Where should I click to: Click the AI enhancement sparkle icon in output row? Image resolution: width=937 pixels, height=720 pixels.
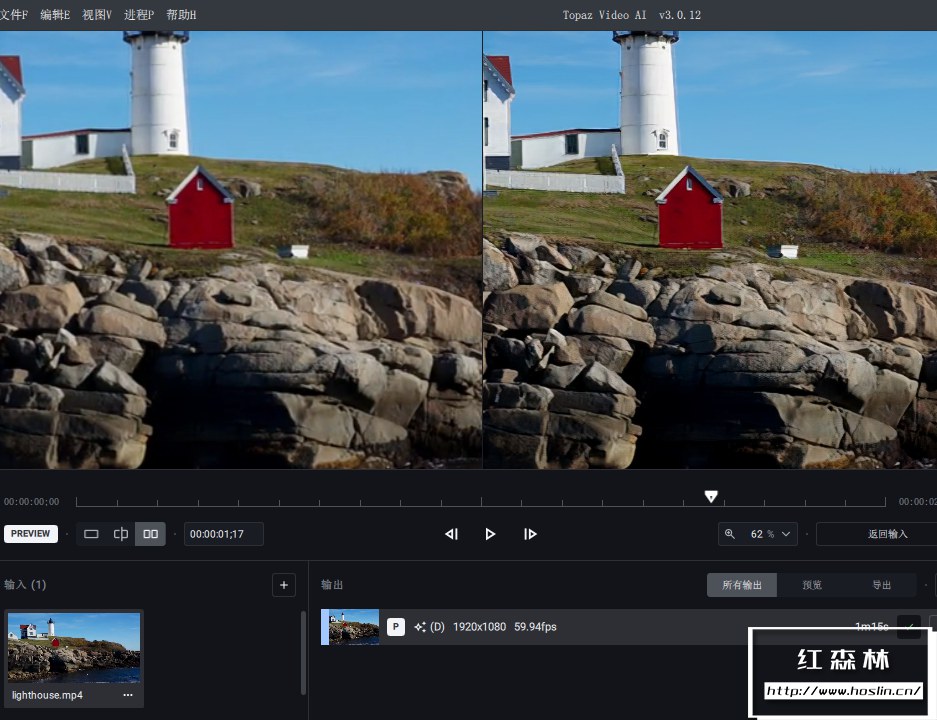coord(420,627)
